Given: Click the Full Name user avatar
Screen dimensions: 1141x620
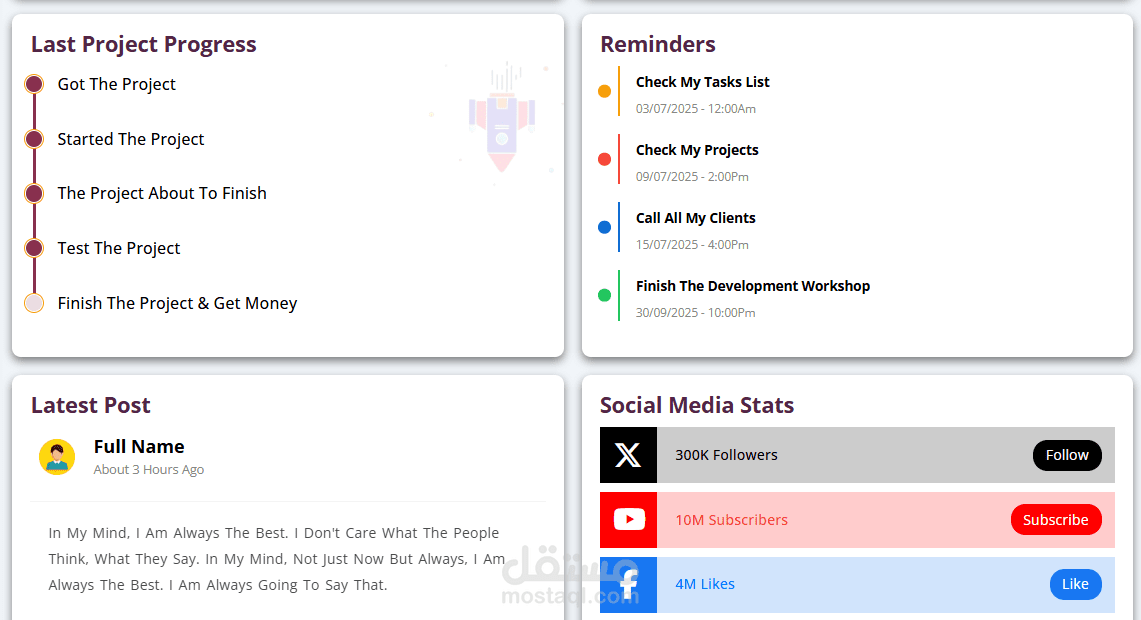Looking at the screenshot, I should point(57,457).
